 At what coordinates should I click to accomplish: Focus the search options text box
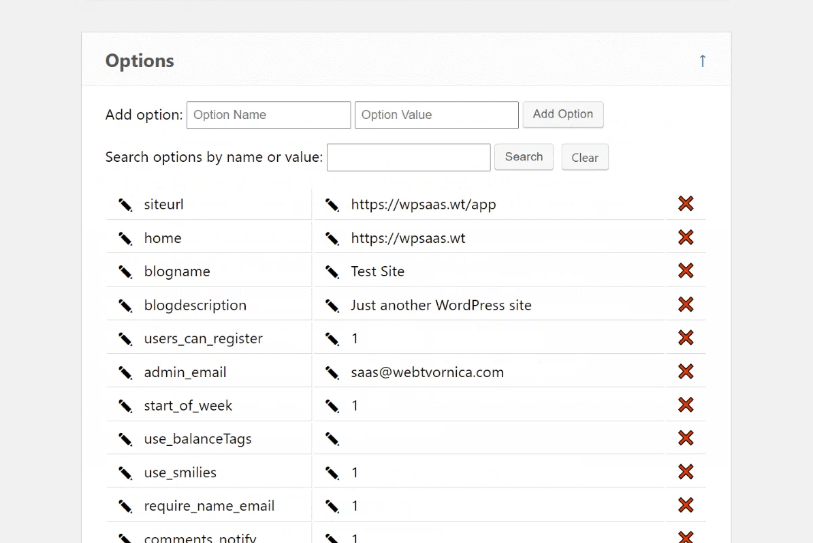pyautogui.click(x=408, y=157)
